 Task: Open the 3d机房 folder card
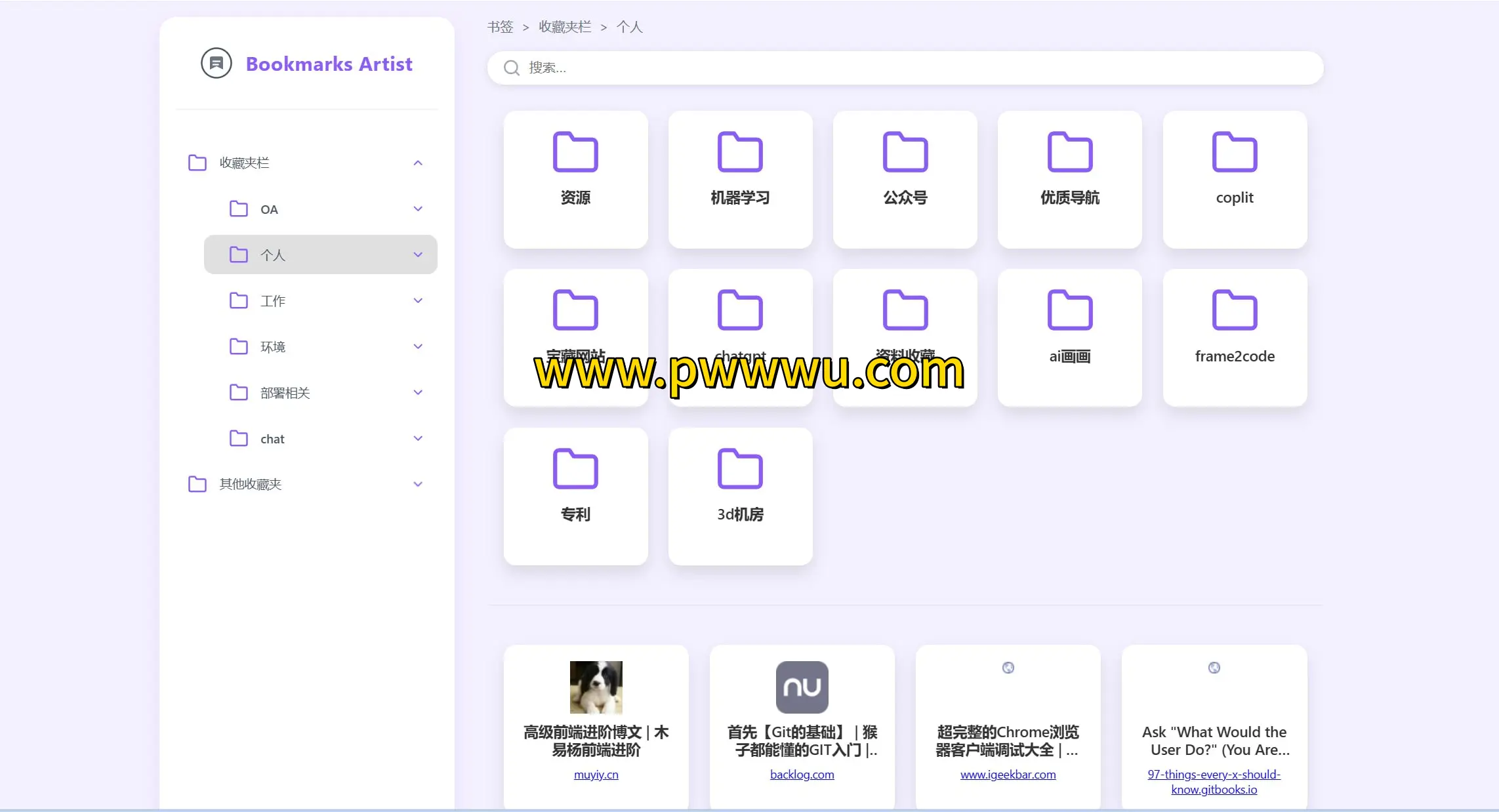point(740,496)
